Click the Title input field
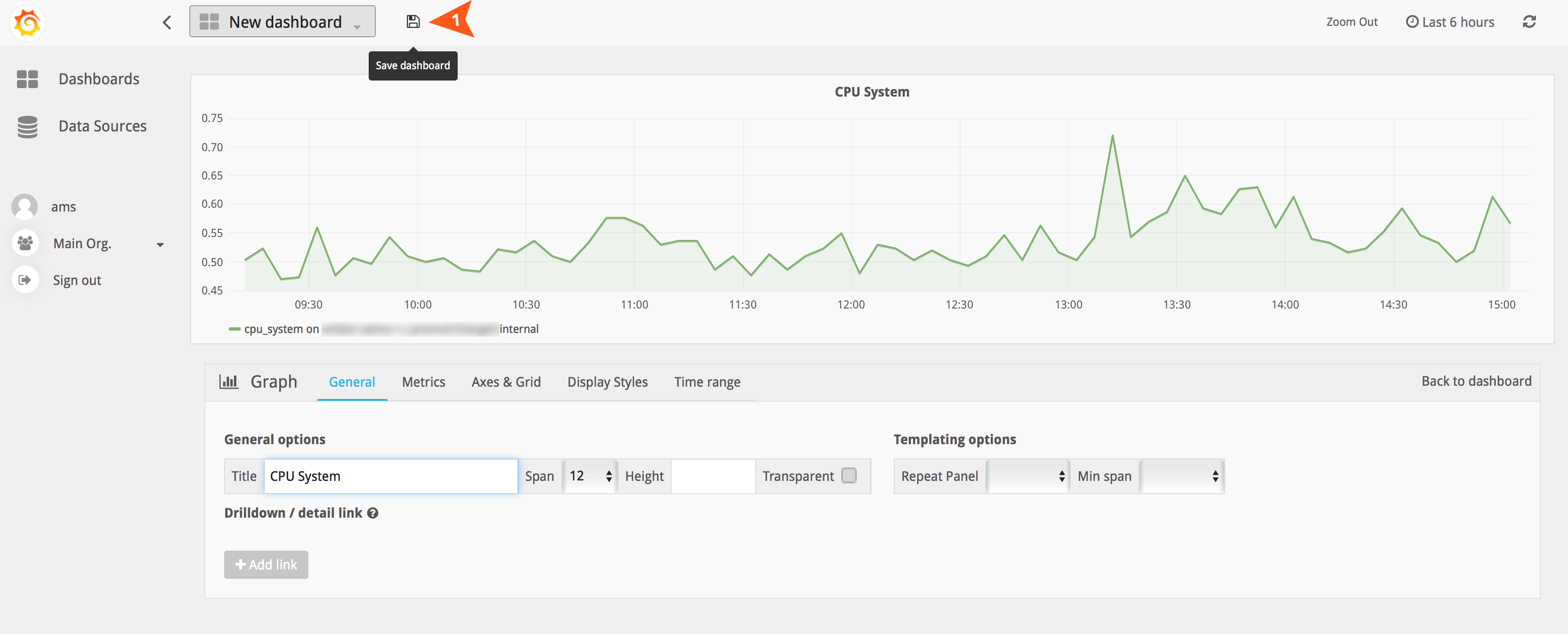This screenshot has height=634, width=1568. click(x=390, y=476)
